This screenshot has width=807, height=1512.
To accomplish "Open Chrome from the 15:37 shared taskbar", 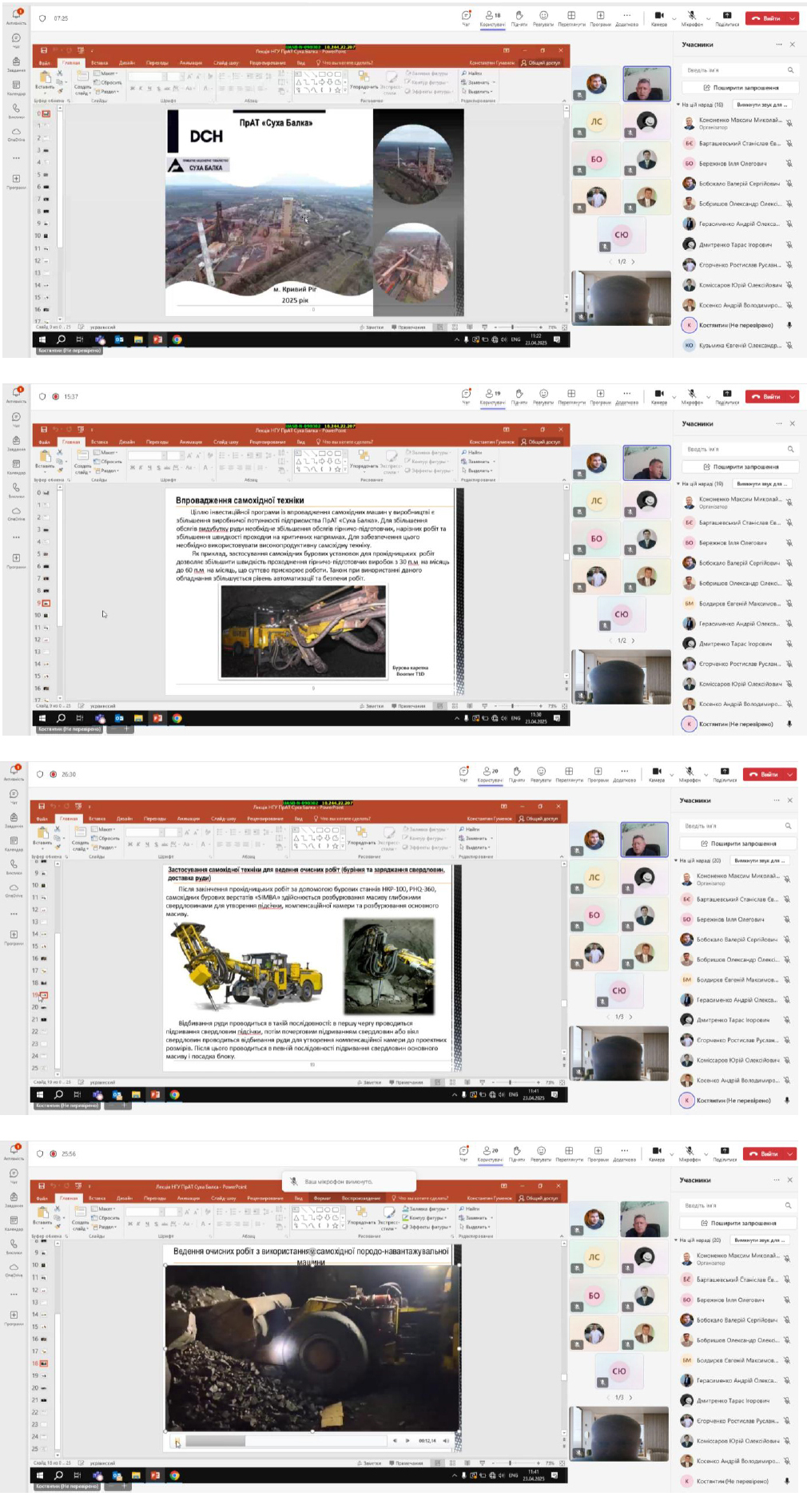I will [x=177, y=718].
